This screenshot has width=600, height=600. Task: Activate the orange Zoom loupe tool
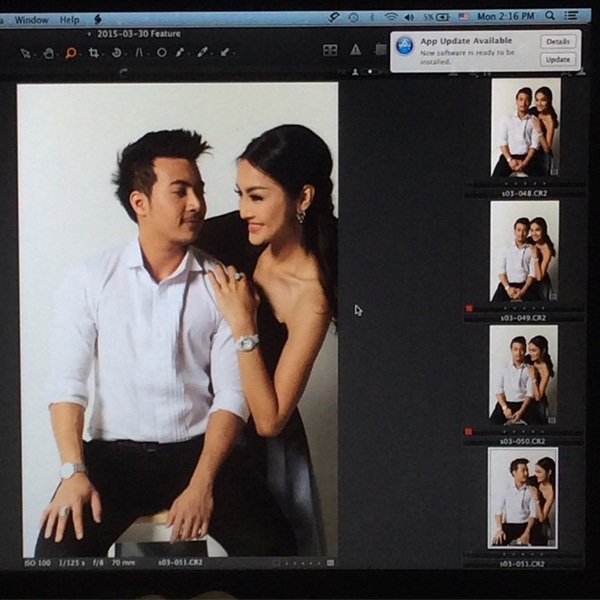[x=70, y=53]
